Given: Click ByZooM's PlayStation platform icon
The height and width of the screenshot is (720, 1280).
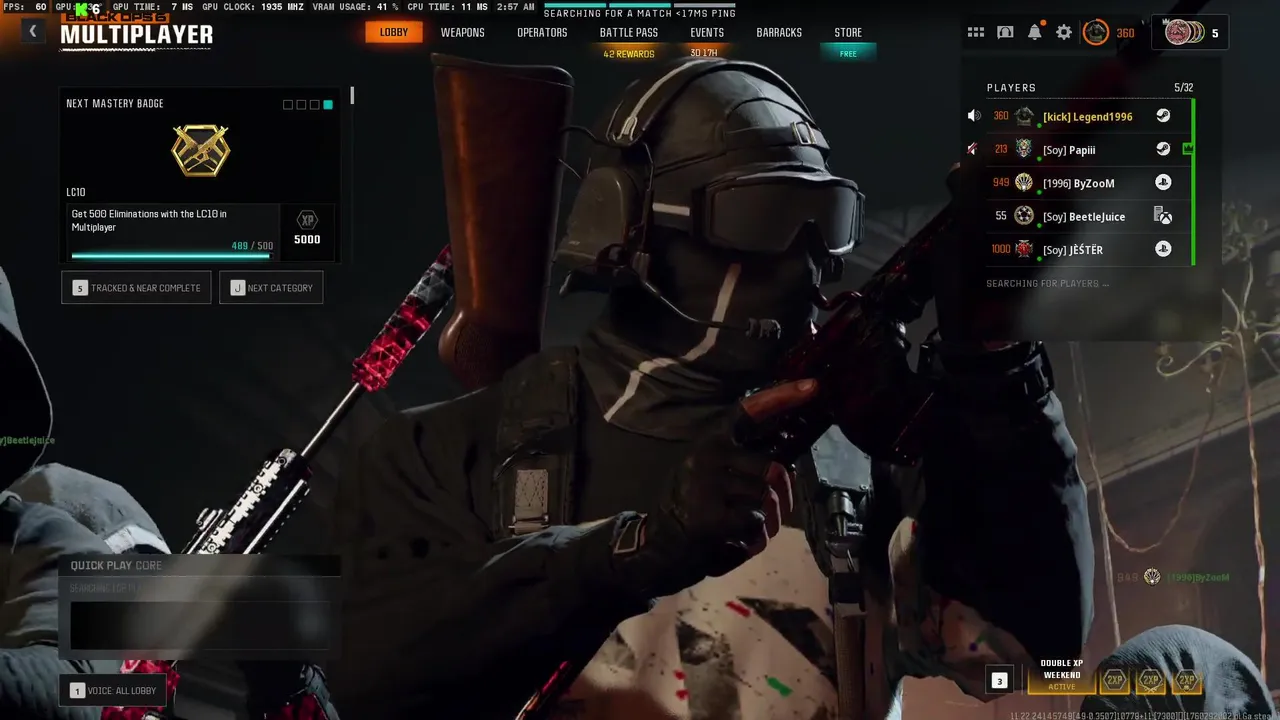Looking at the screenshot, I should click(1163, 183).
